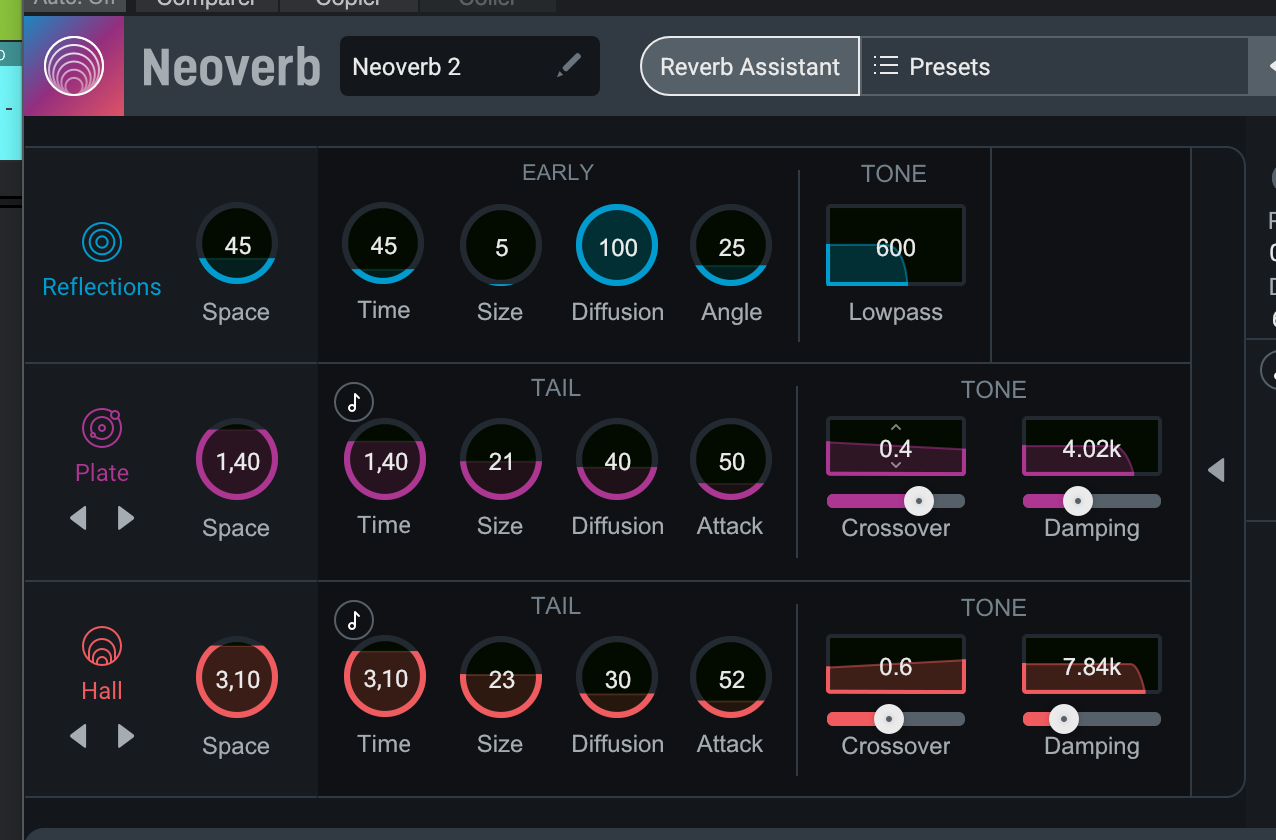Select the Reflections engine icon
Viewport: 1276px width, 840px height.
pos(101,240)
